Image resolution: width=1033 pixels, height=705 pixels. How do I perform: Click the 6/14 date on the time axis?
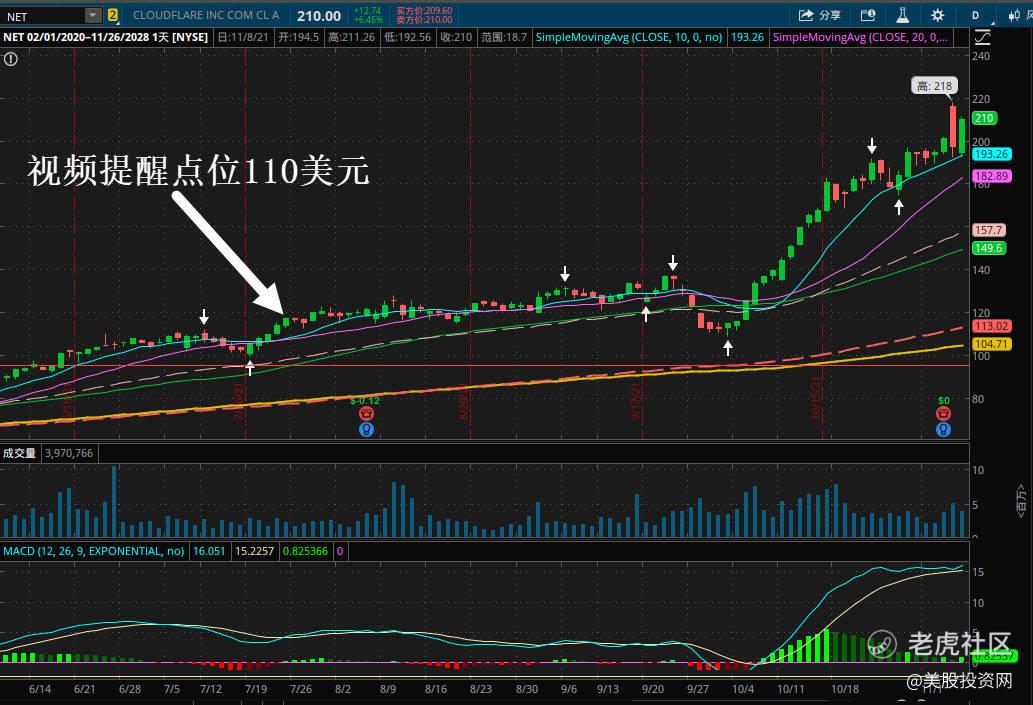40,689
